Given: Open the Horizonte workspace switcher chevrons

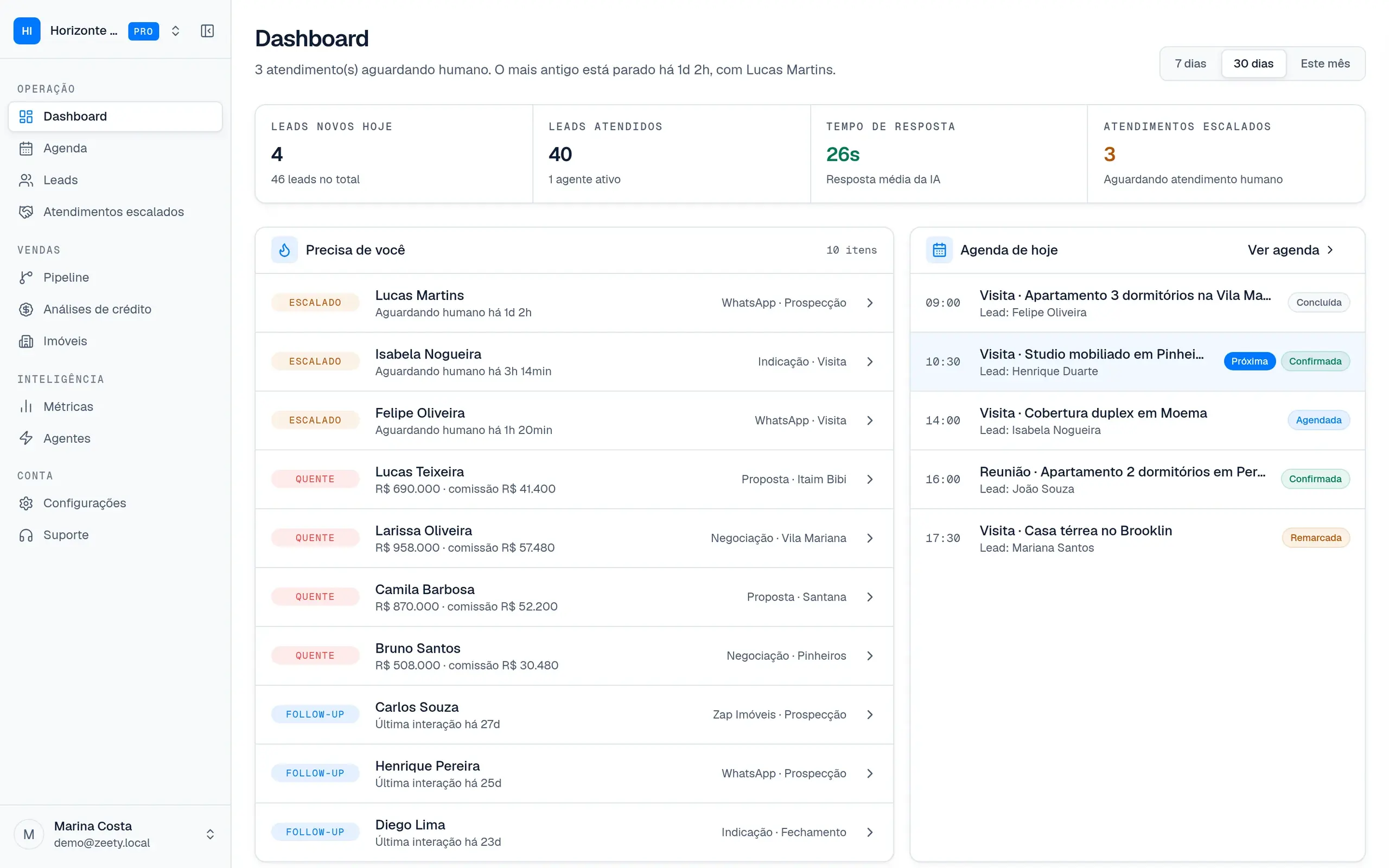Looking at the screenshot, I should [x=176, y=31].
